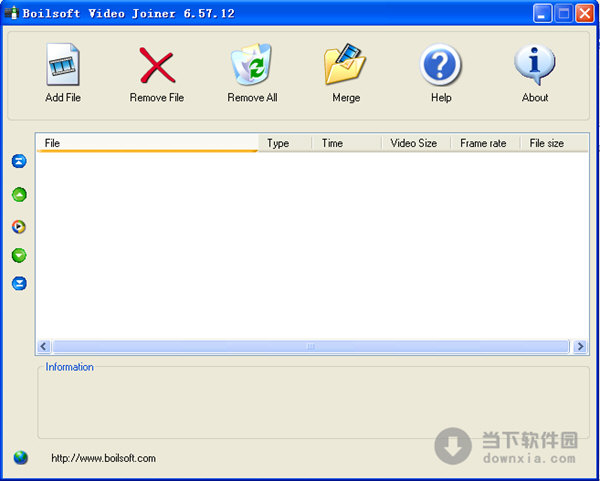Click the Add File filmstrip icon
The width and height of the screenshot is (600, 481).
click(x=63, y=64)
